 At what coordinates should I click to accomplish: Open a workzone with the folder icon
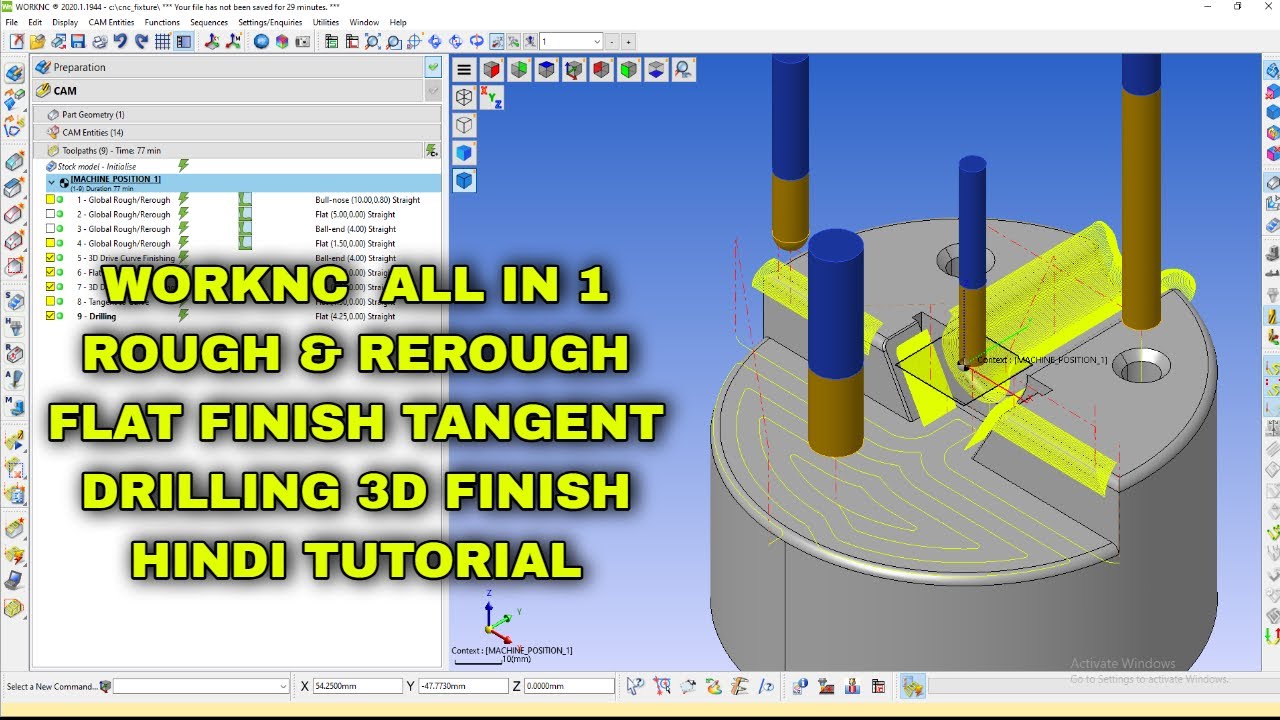coord(37,42)
